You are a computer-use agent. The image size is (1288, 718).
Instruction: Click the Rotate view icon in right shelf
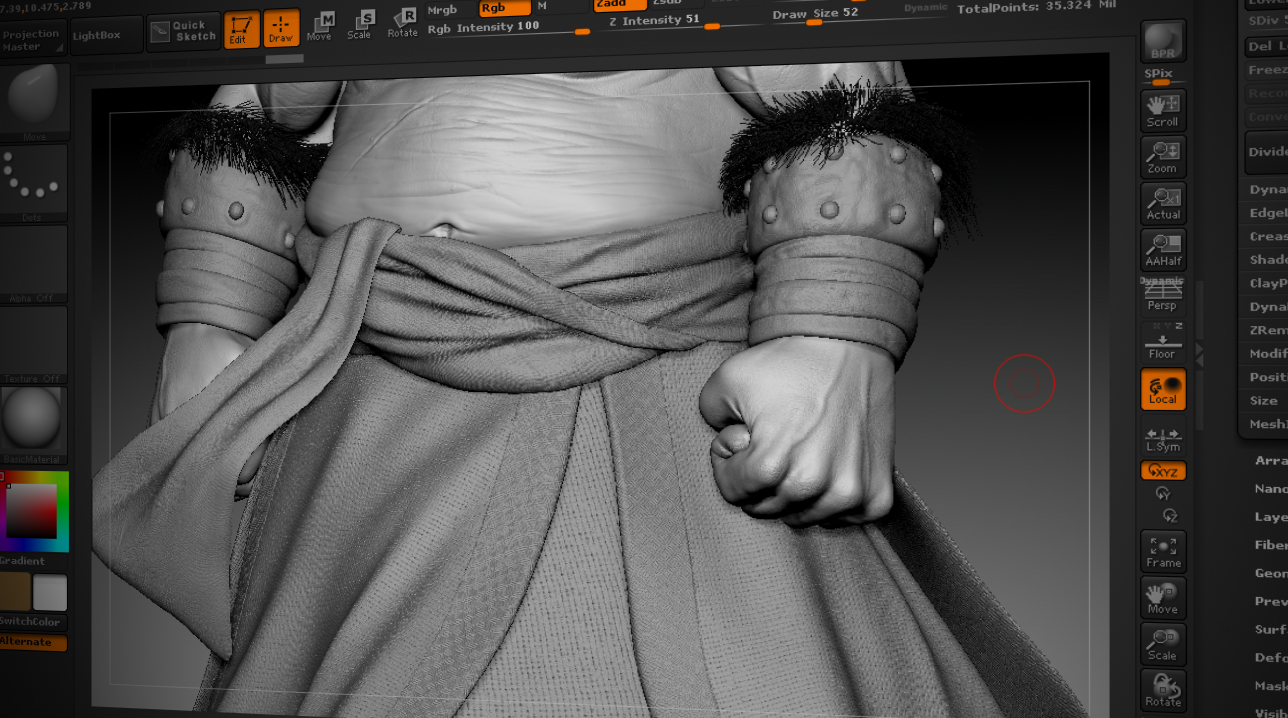click(x=1163, y=689)
